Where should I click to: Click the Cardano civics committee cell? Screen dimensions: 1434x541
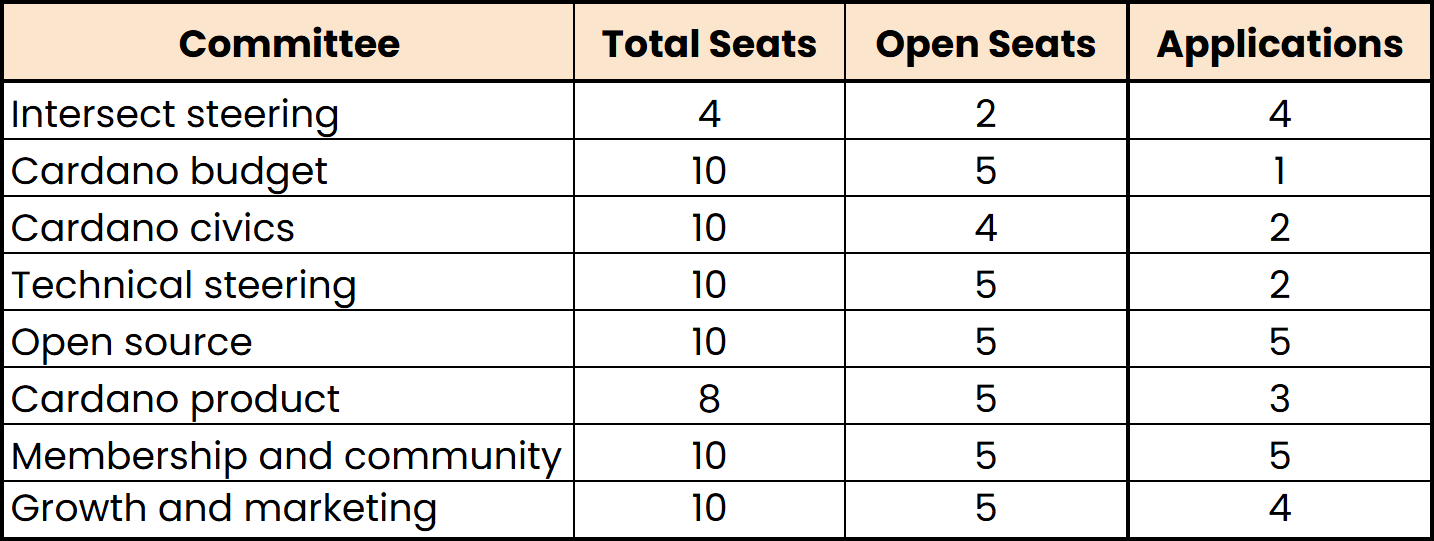(x=153, y=228)
